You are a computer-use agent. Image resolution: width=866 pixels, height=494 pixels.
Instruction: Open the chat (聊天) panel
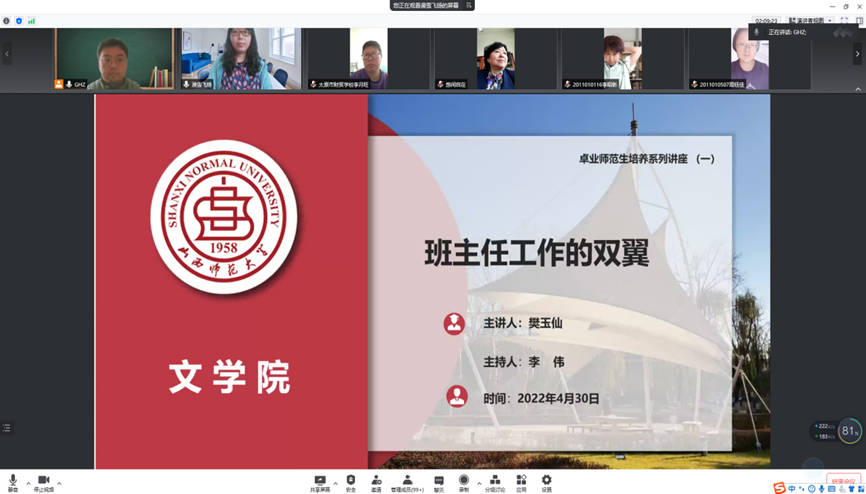439,481
